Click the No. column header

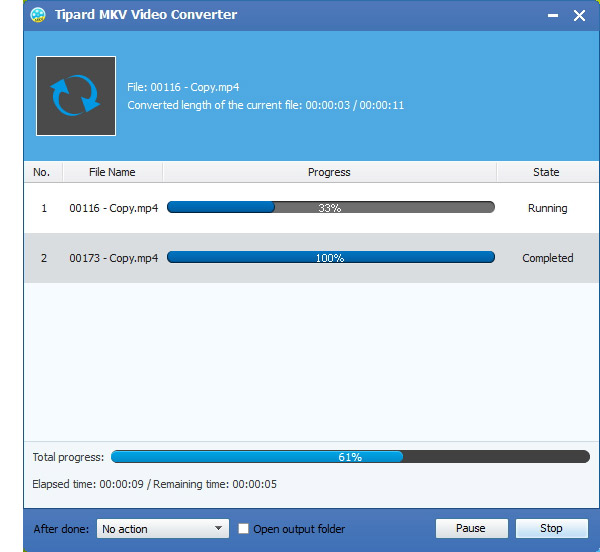(x=41, y=172)
